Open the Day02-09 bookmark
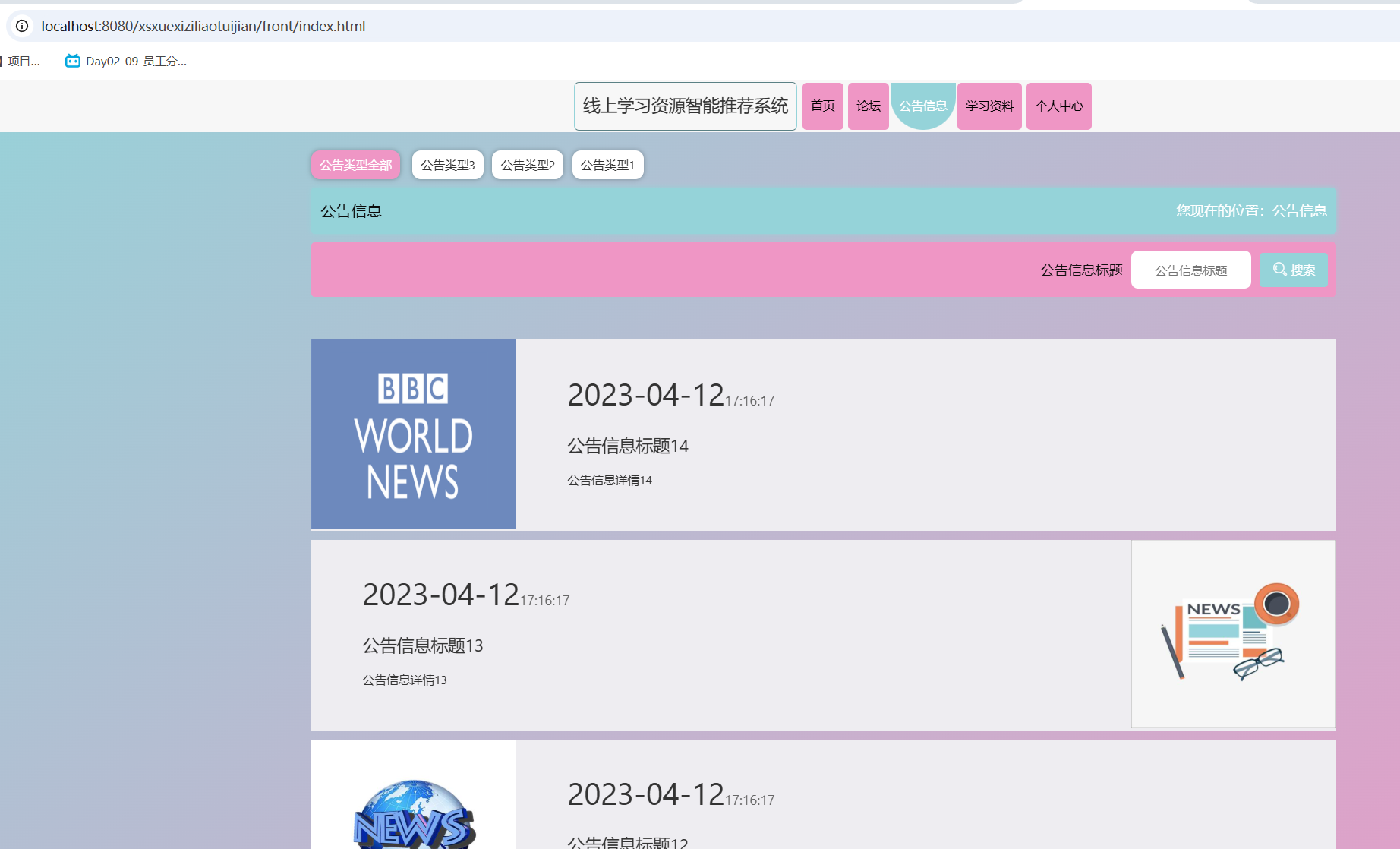 pyautogui.click(x=126, y=61)
